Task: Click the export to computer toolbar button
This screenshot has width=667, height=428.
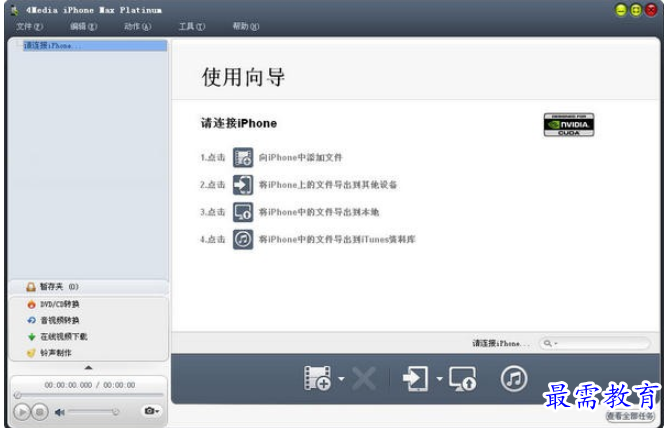Action: point(463,378)
